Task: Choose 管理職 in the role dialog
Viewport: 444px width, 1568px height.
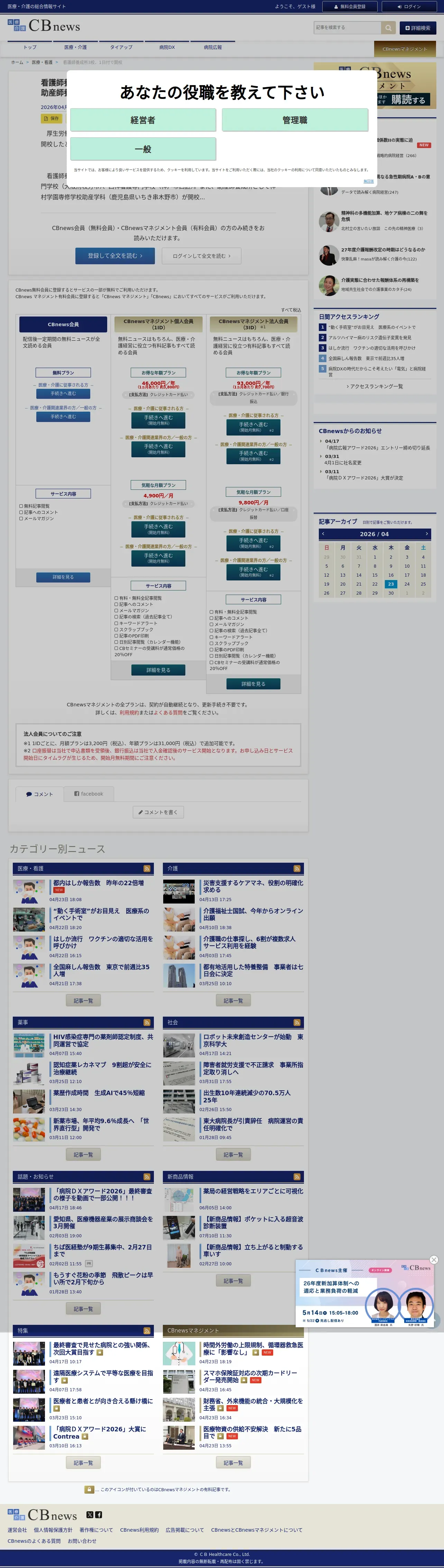Action: coord(295,120)
